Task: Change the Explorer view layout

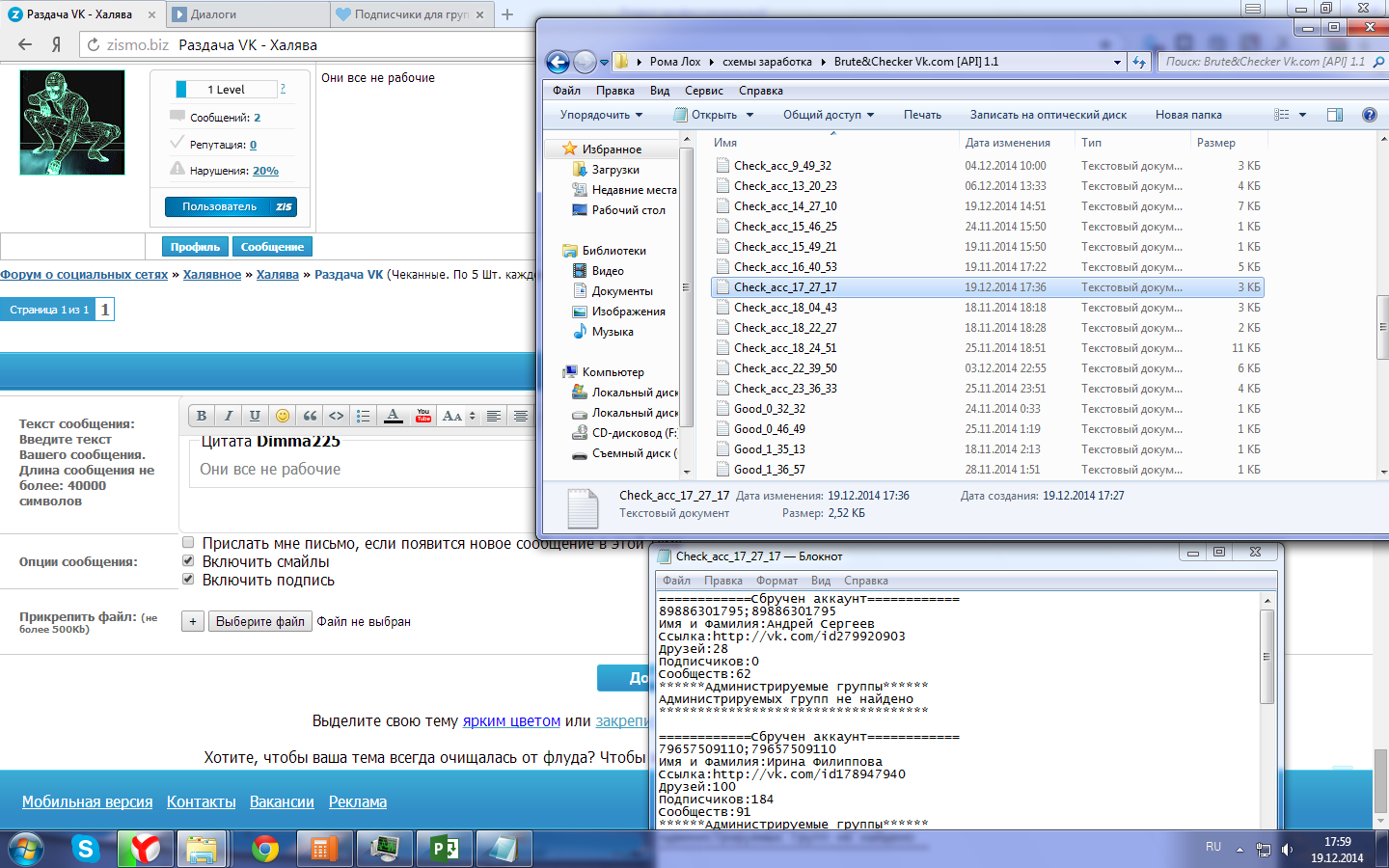Action: click(x=1282, y=115)
